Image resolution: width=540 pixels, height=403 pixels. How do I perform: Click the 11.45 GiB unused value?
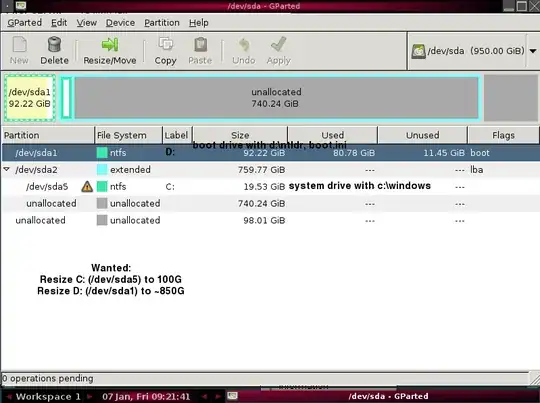(x=444, y=153)
